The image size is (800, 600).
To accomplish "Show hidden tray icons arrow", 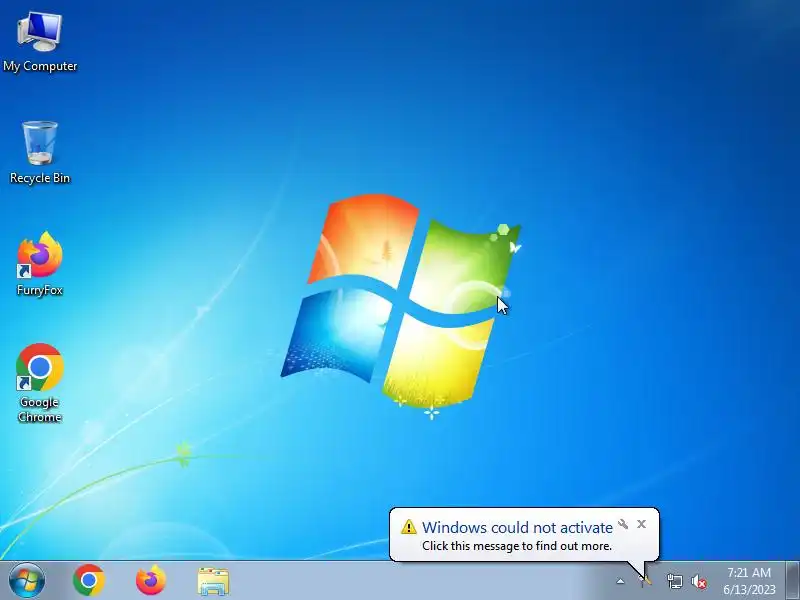I will [620, 581].
